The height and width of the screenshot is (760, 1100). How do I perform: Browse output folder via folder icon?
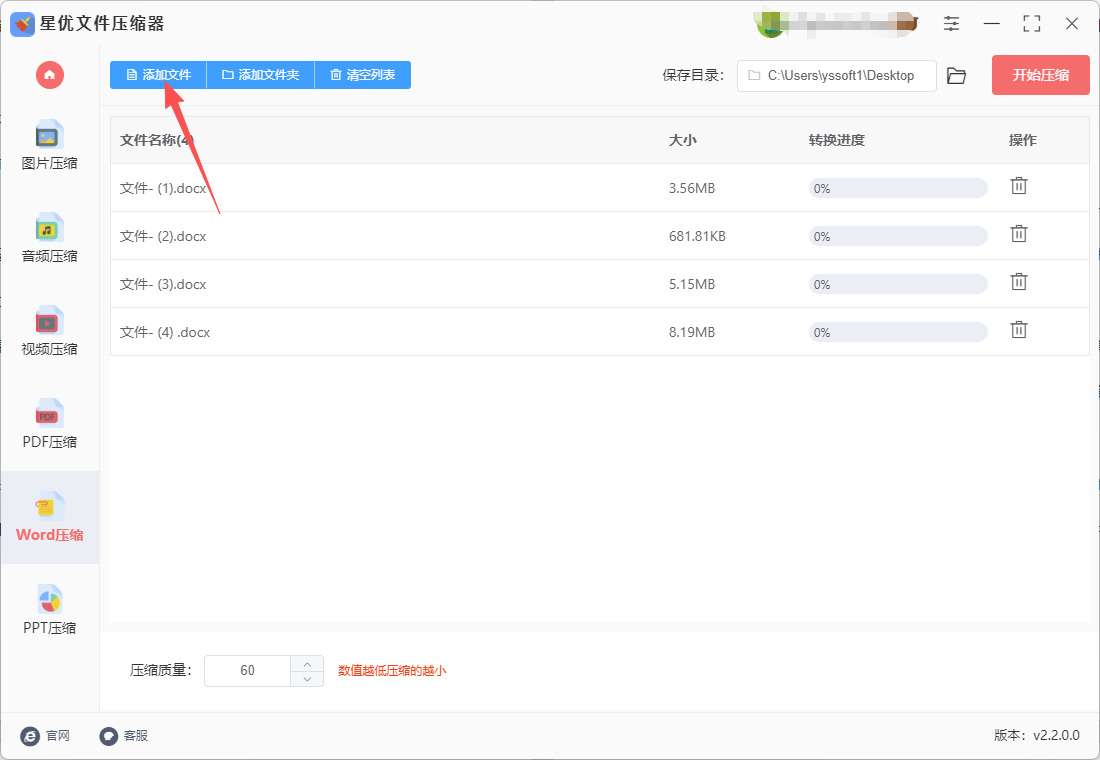click(x=956, y=75)
